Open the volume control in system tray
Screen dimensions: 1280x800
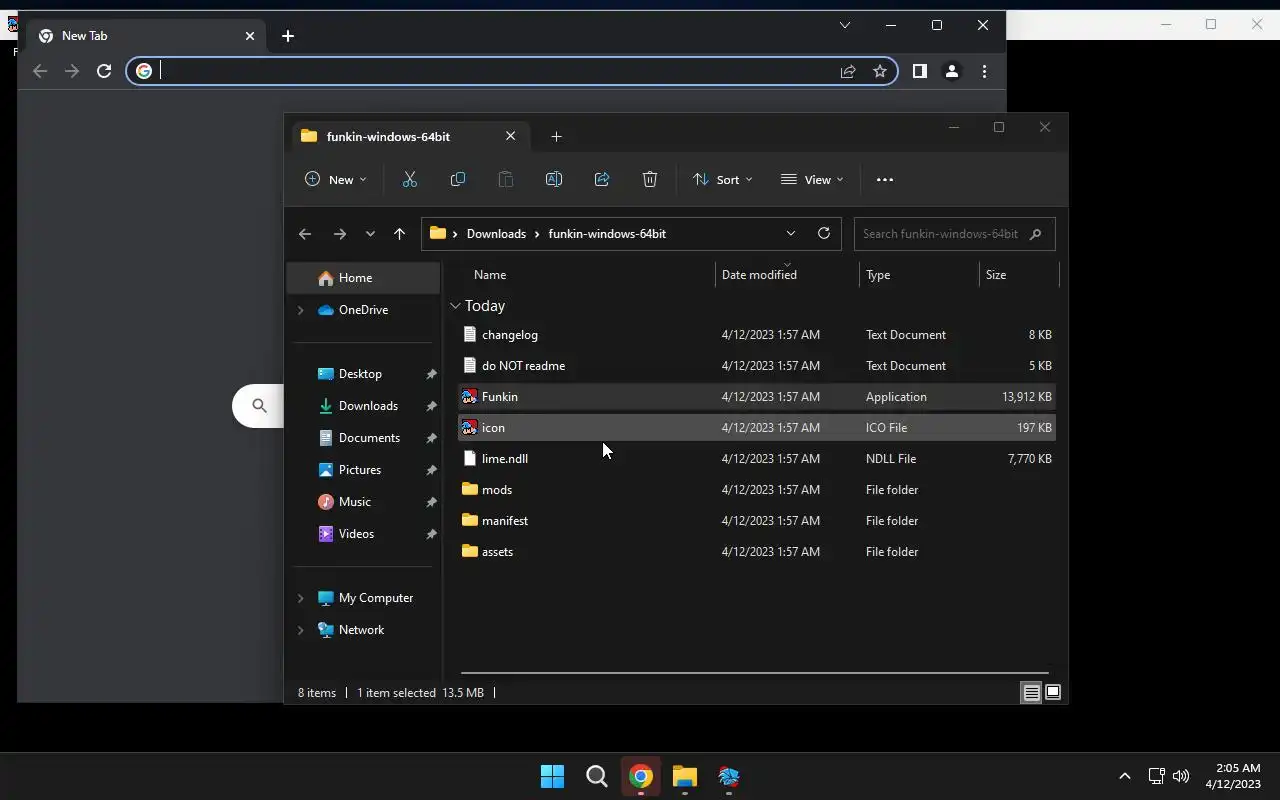click(x=1181, y=776)
